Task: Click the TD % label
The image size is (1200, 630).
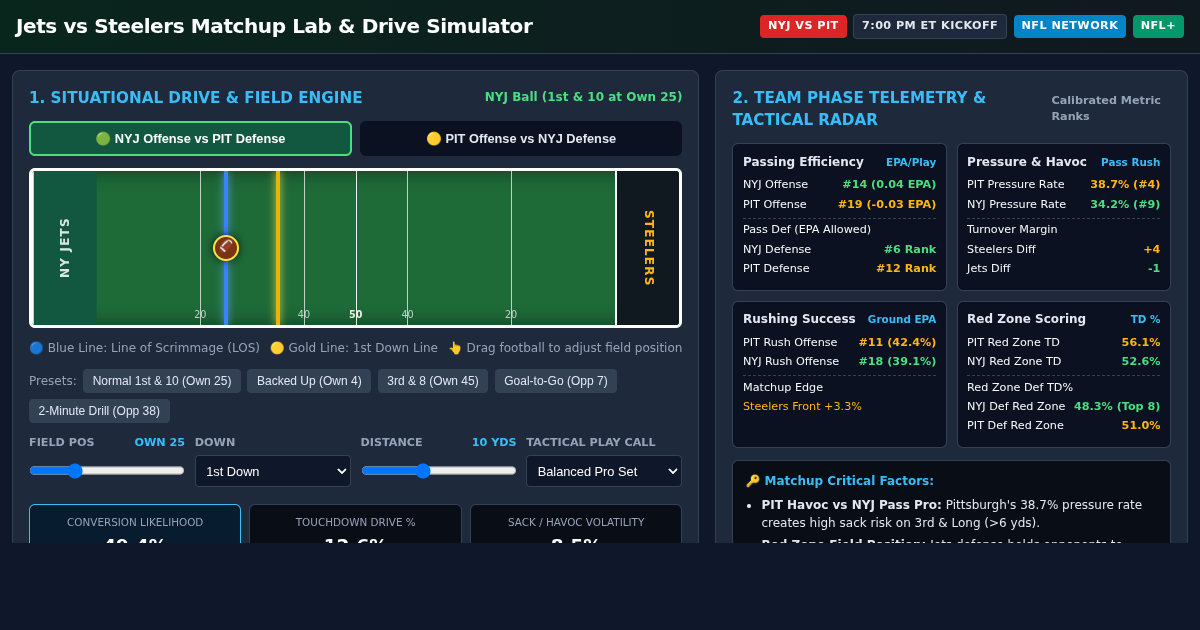Action: pos(1146,320)
